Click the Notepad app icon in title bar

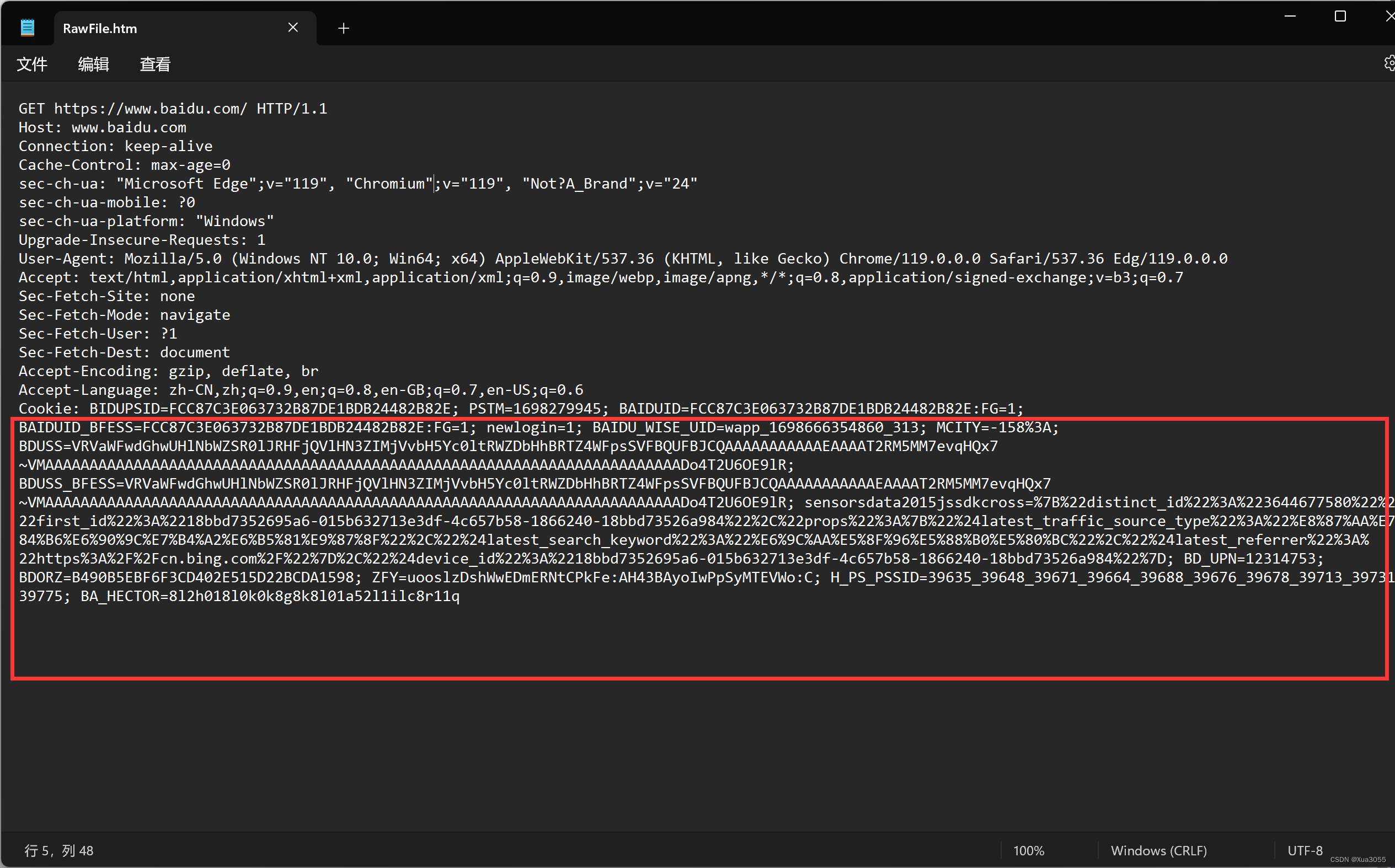(x=27, y=28)
